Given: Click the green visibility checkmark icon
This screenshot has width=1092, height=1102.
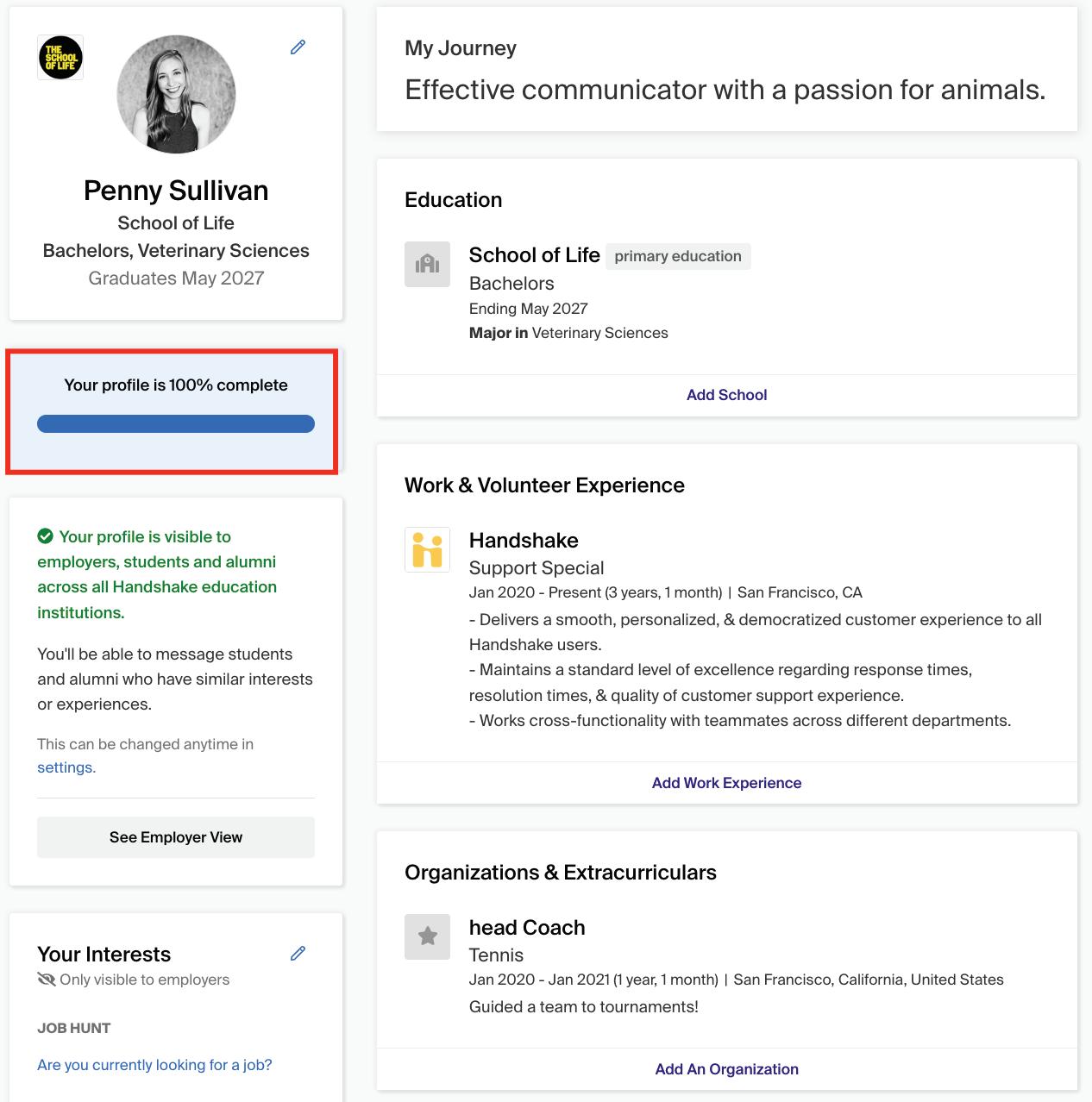Looking at the screenshot, I should 46,536.
